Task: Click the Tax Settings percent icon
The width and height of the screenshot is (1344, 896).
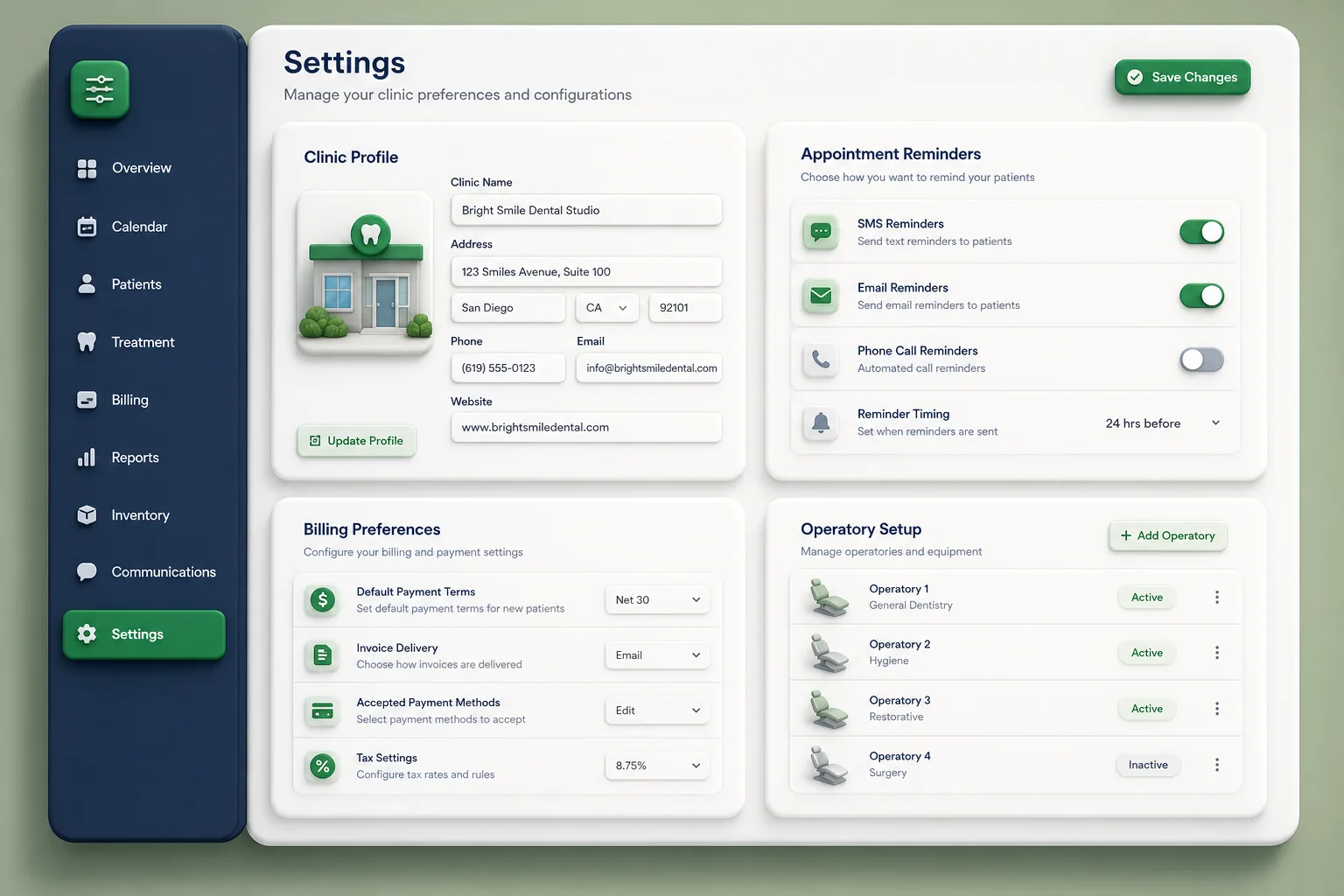Action: [323, 766]
